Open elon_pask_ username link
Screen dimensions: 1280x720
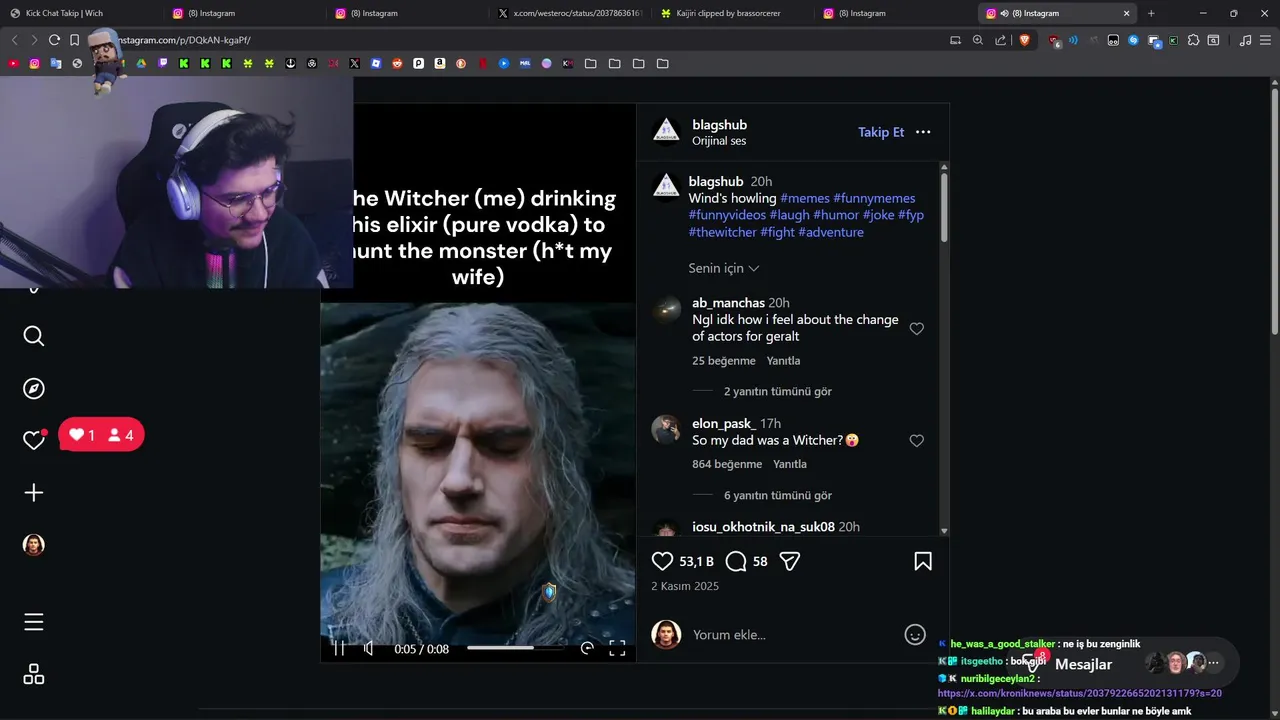coord(724,424)
